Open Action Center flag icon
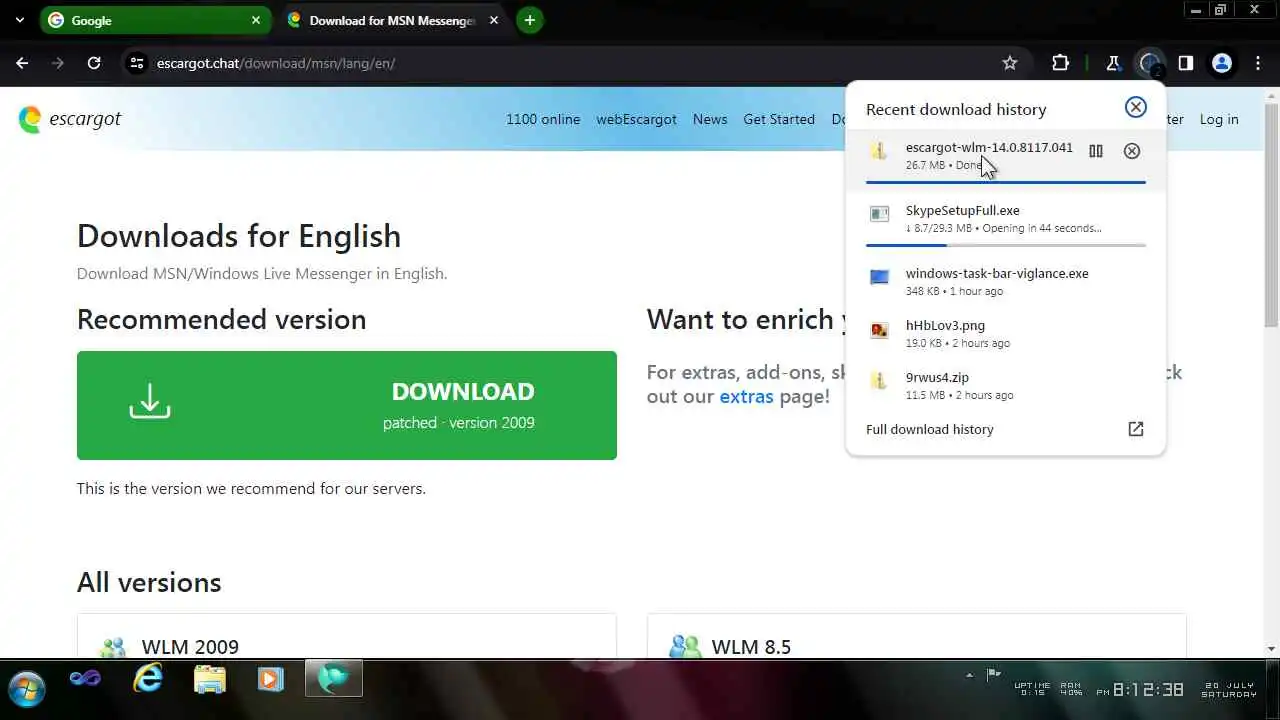1280x720 pixels. 994,675
